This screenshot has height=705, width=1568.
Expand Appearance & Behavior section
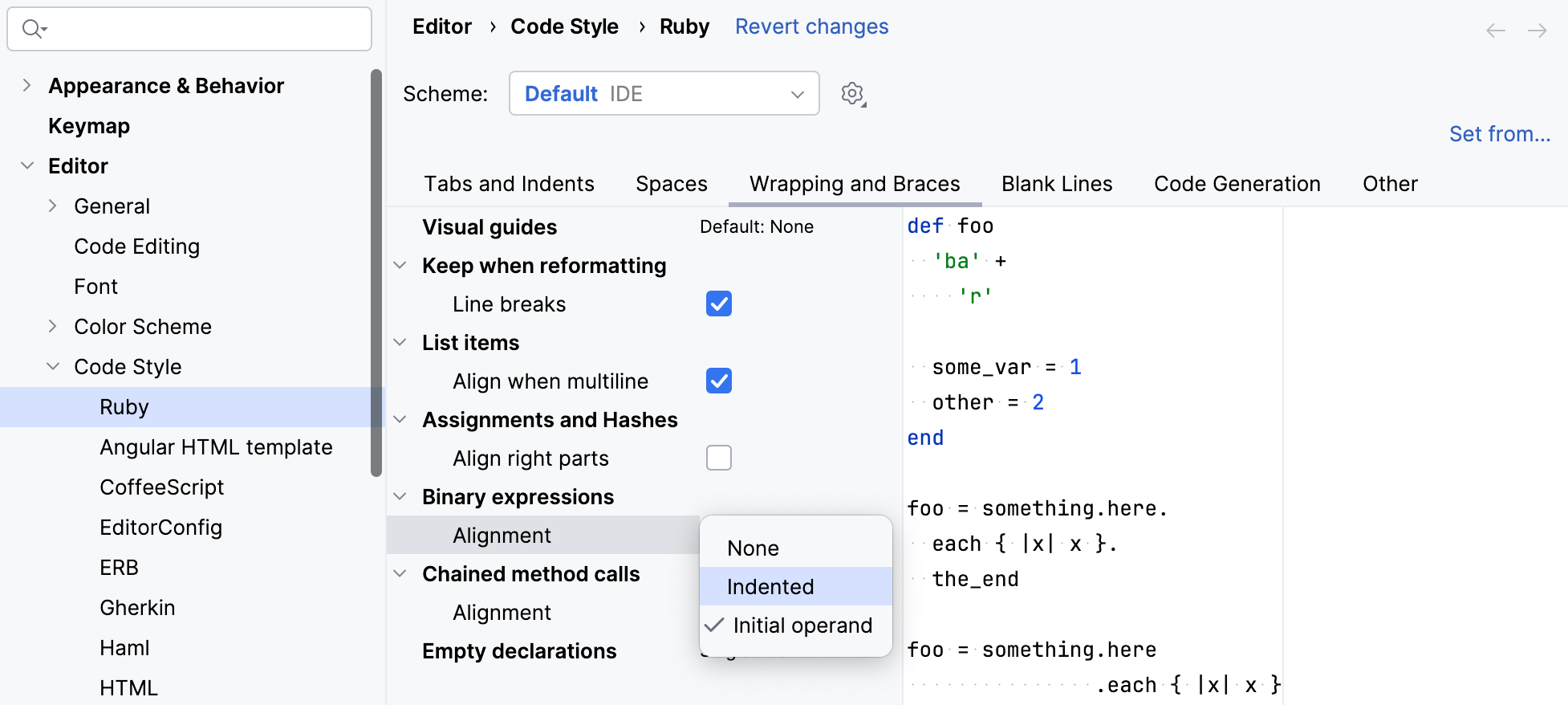(x=27, y=86)
